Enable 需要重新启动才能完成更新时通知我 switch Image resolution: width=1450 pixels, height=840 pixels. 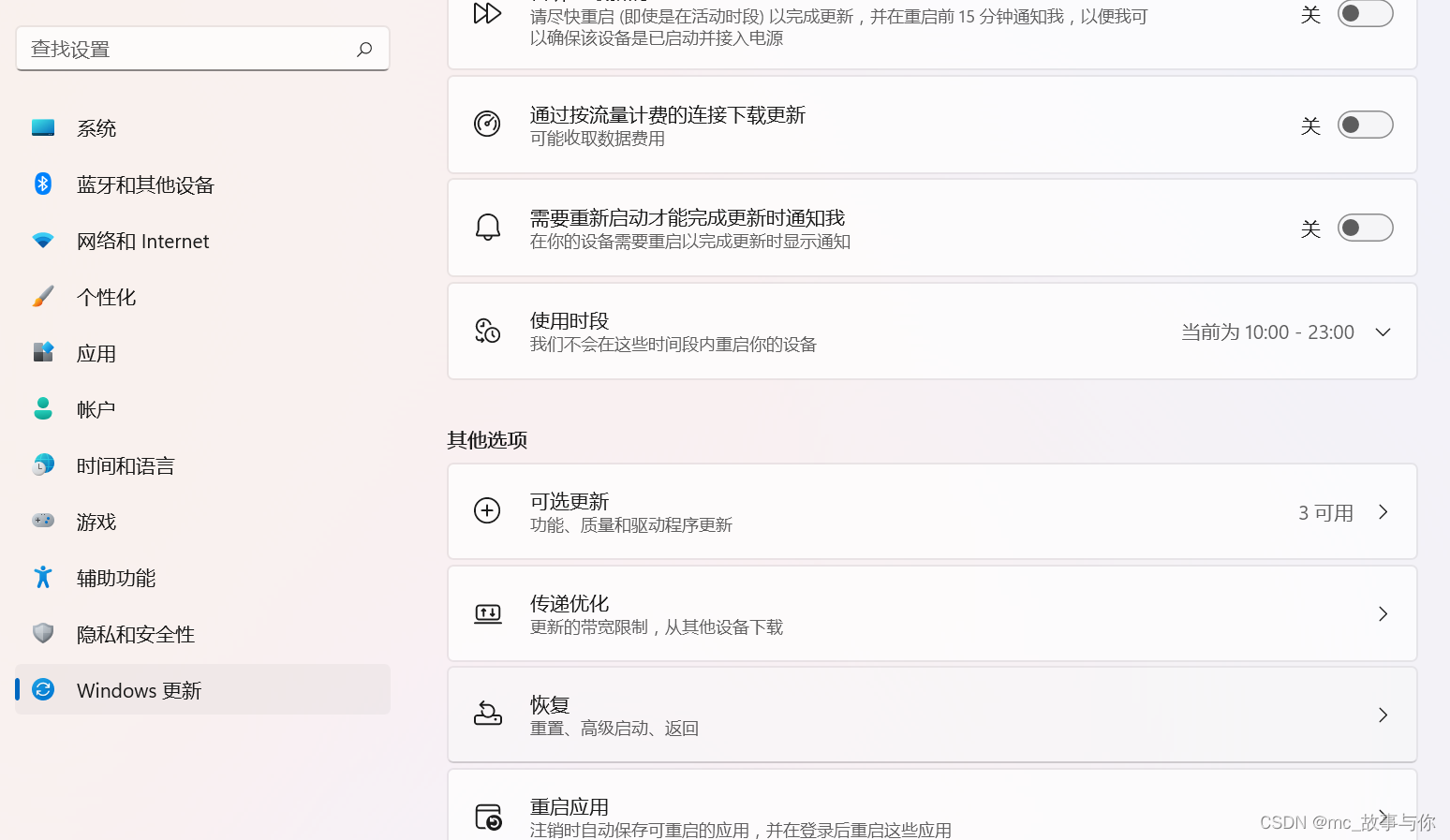coord(1365,228)
